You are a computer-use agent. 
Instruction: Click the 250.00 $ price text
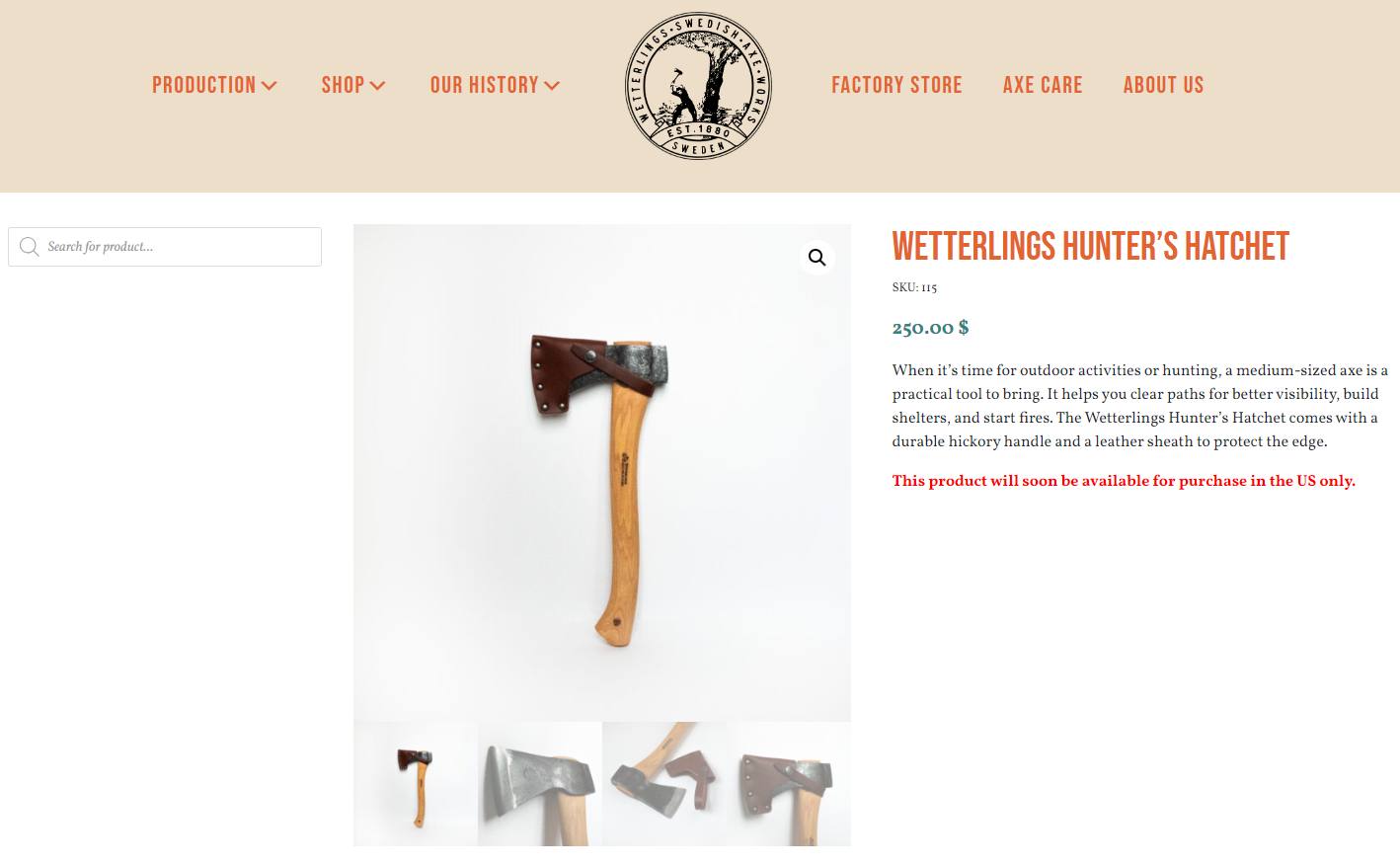click(x=930, y=328)
